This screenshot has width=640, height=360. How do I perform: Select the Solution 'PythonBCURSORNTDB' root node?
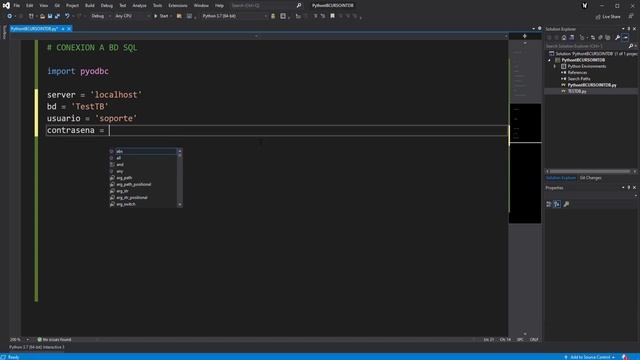(592, 54)
